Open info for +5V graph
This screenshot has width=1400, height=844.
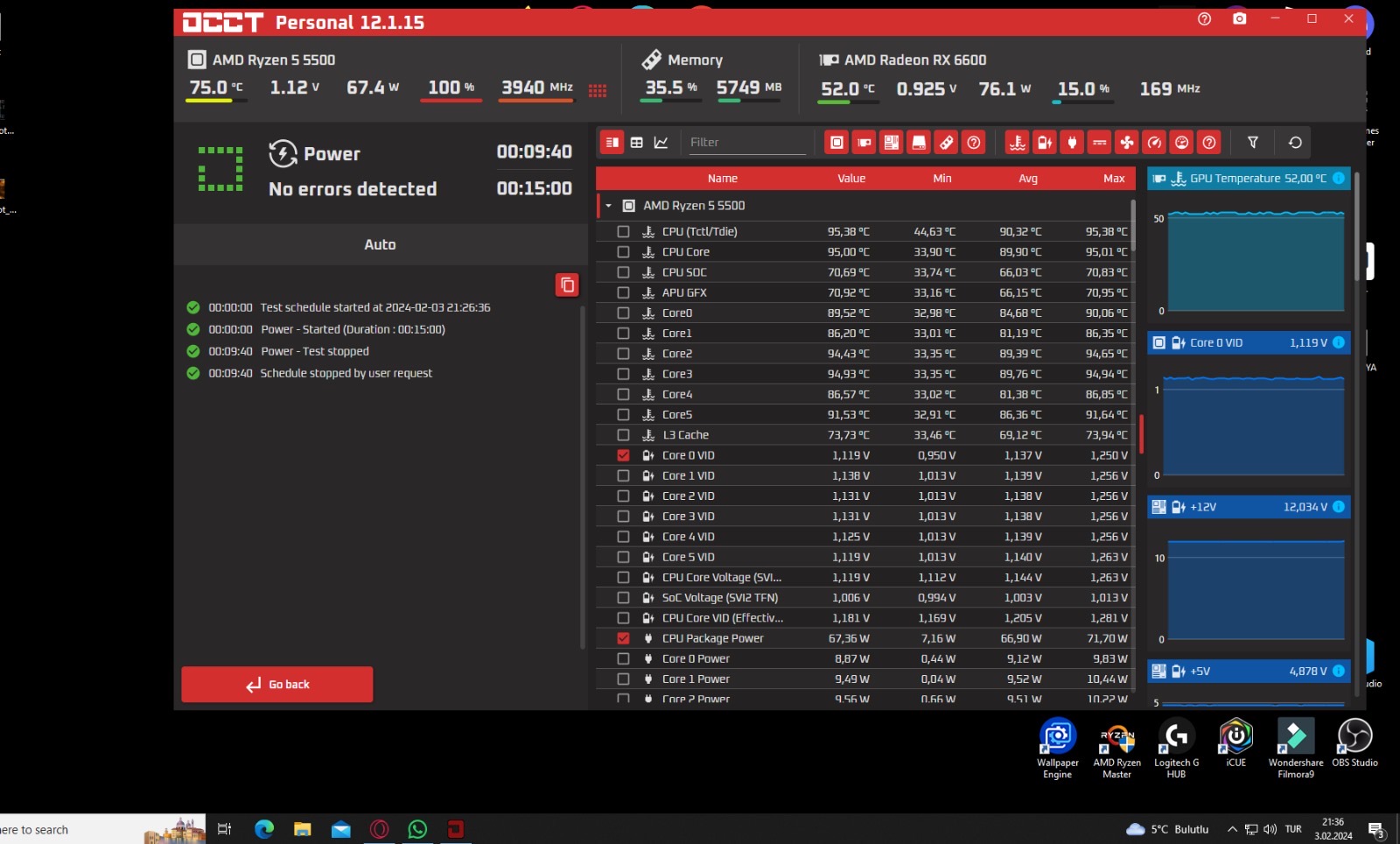coord(1339,671)
